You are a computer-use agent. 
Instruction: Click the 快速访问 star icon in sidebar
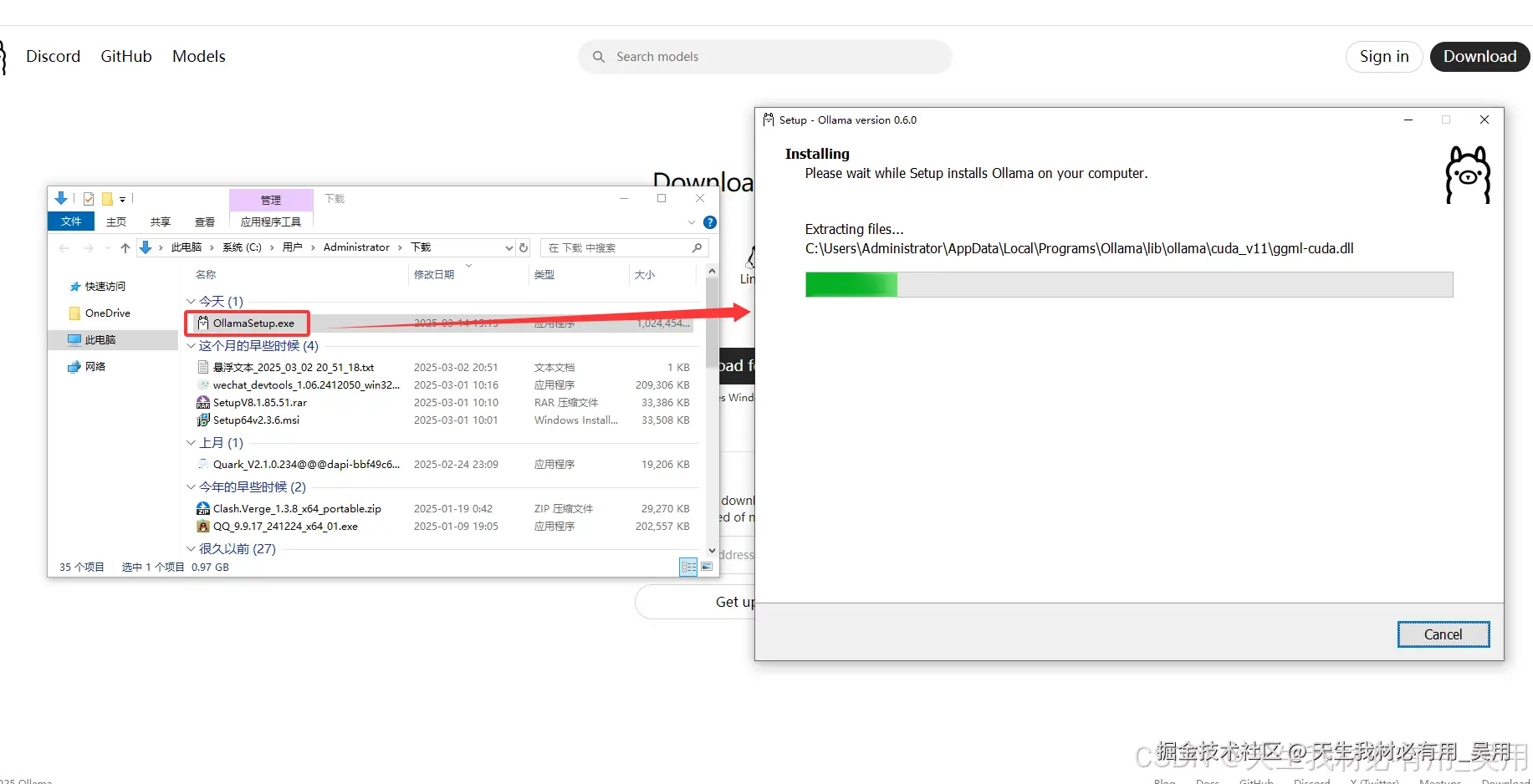pos(75,287)
